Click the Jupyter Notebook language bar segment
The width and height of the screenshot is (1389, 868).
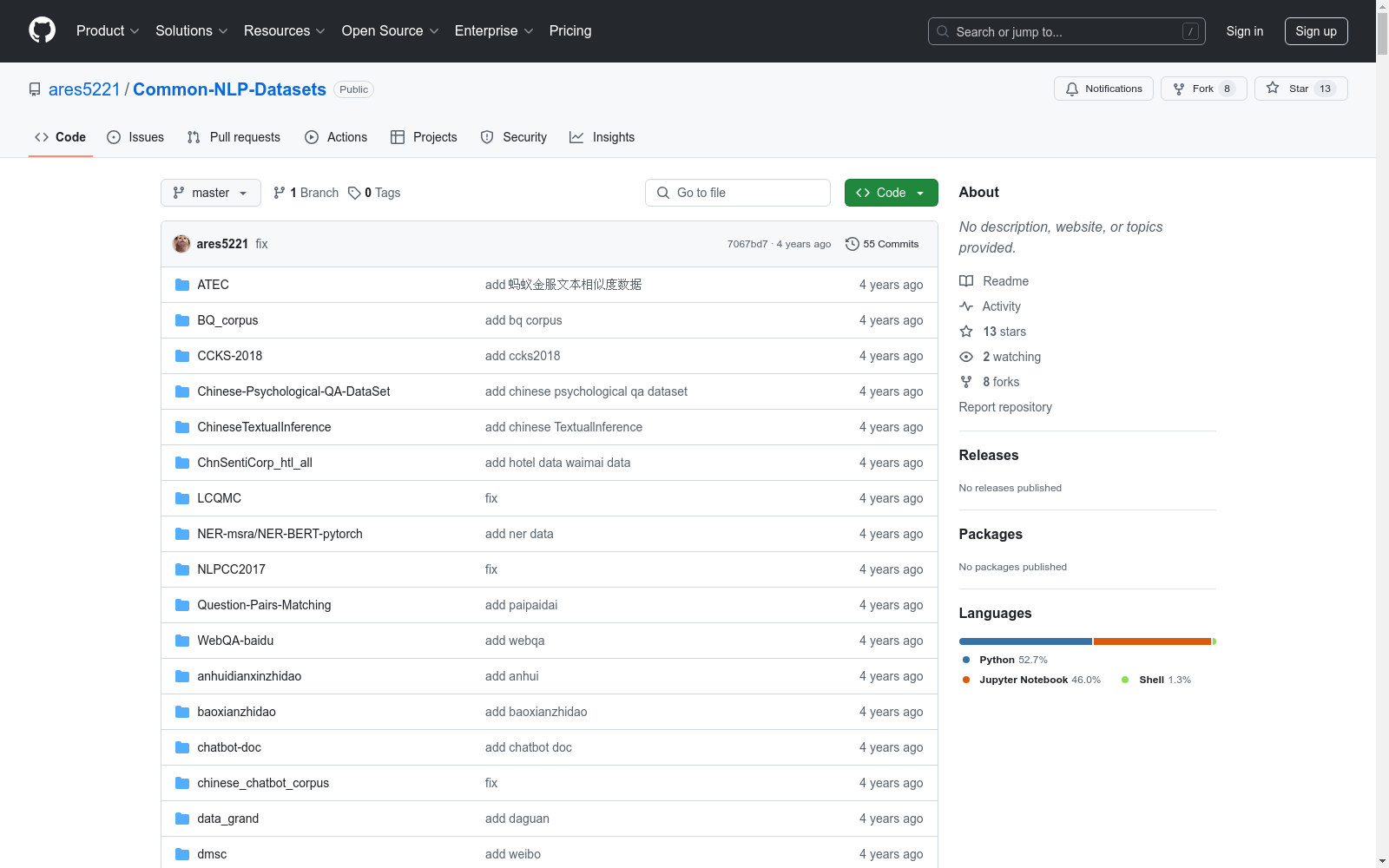coord(1152,641)
